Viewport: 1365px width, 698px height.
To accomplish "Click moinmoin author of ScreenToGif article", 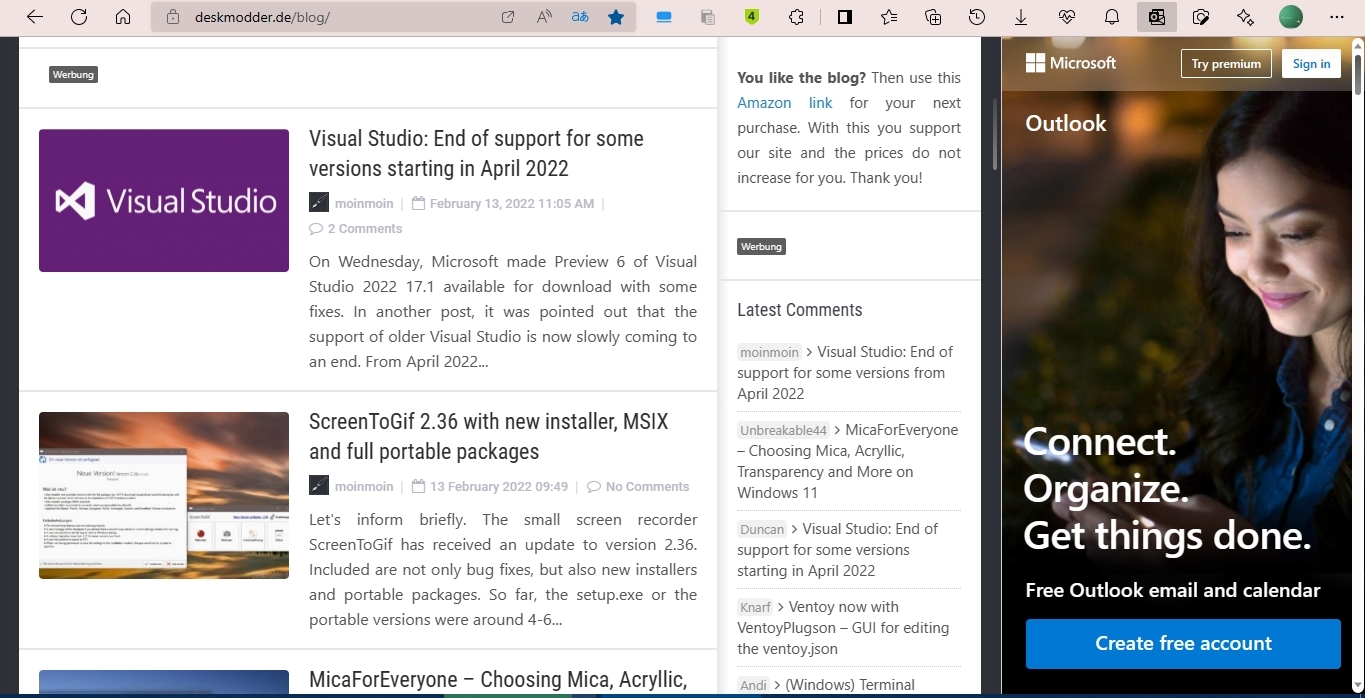I will point(364,486).
